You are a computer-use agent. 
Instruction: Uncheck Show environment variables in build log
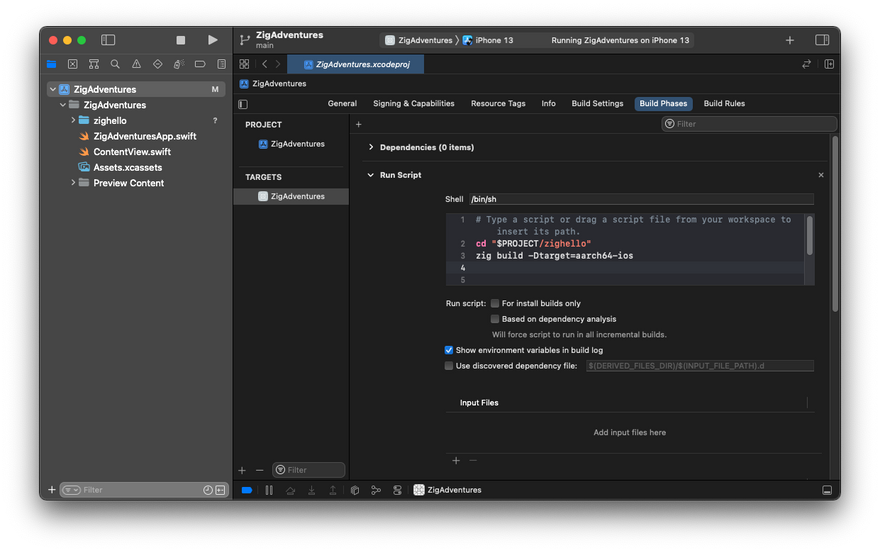tap(449, 350)
